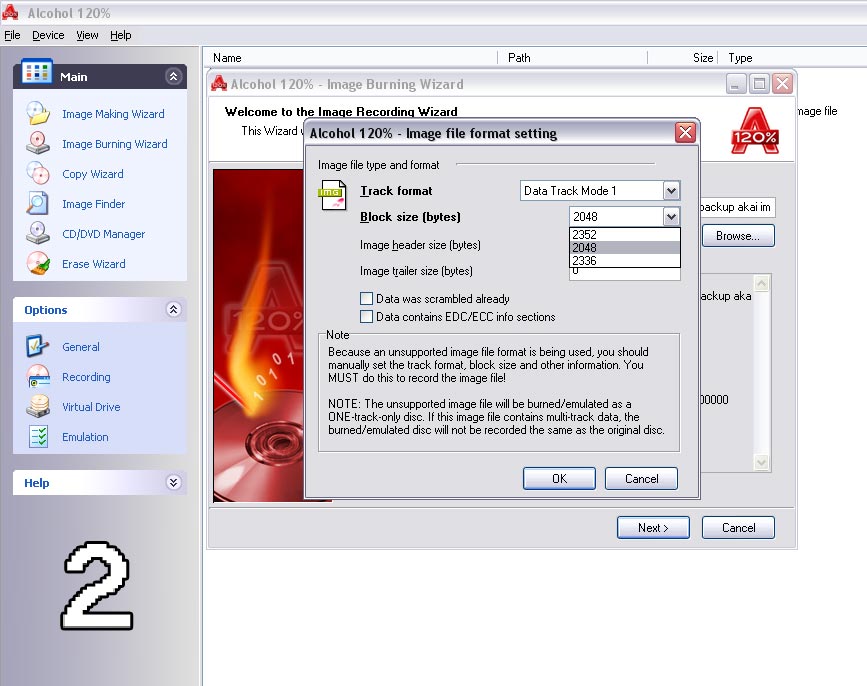Click the red Alcohol 120% logo in wizard
Viewport: 867px width, 686px height.
pyautogui.click(x=755, y=130)
